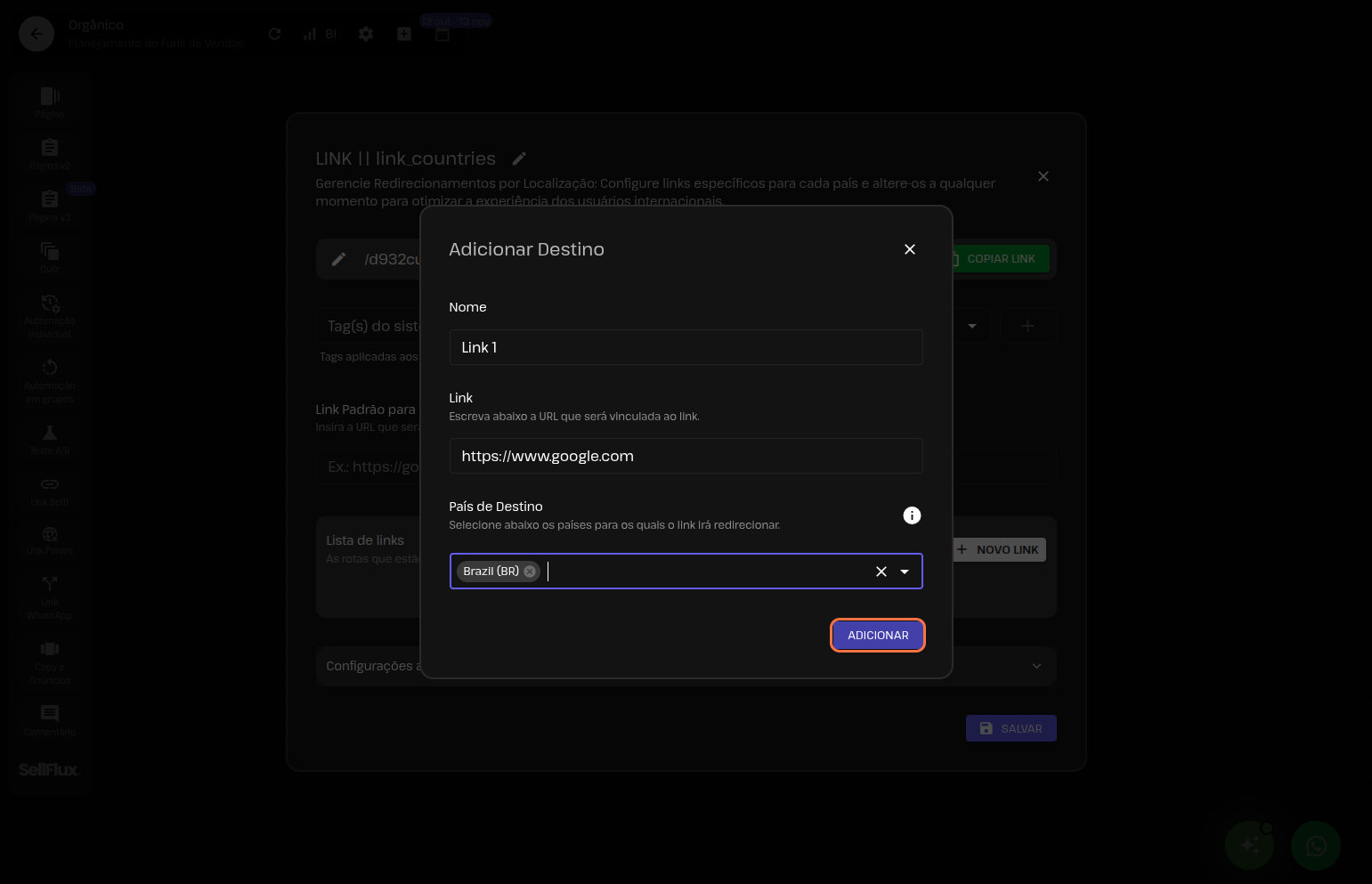Screen dimensions: 1372x884
Task: Click the refresh icon in top bar
Action: coord(275,34)
